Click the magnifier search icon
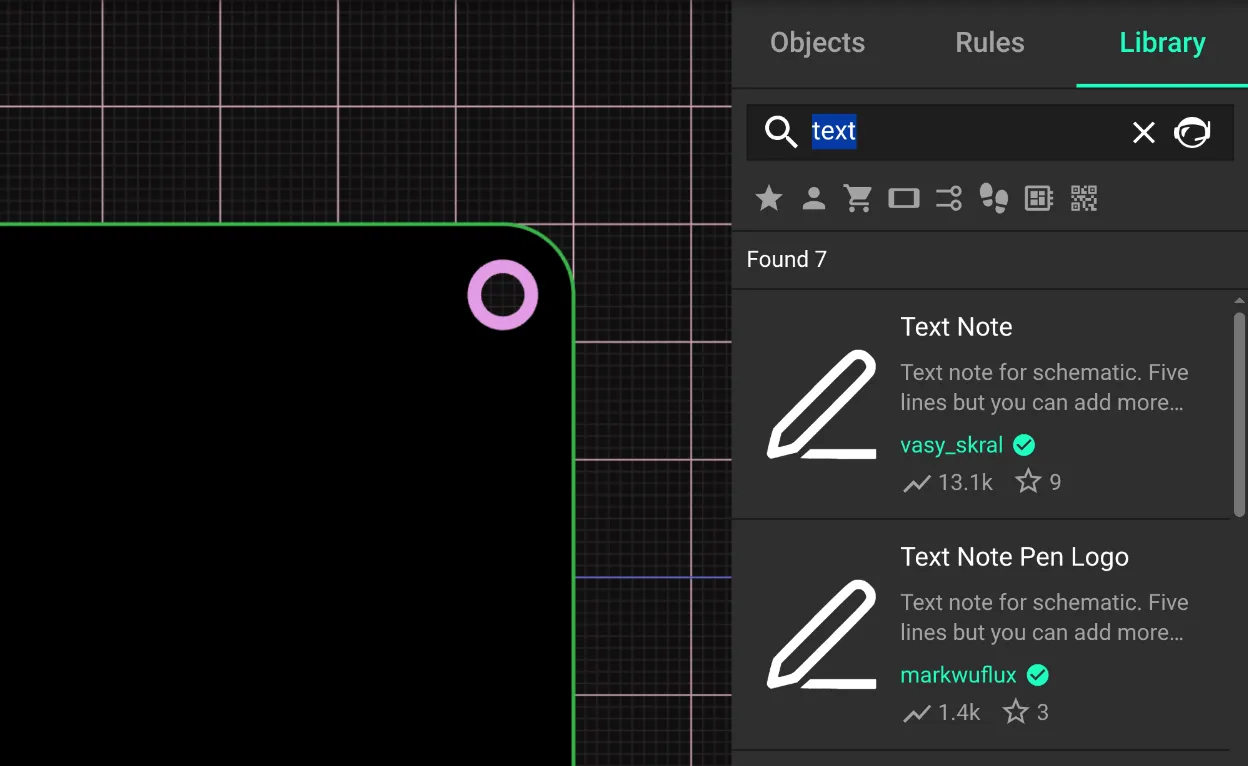Viewport: 1248px width, 766px height. (x=781, y=132)
